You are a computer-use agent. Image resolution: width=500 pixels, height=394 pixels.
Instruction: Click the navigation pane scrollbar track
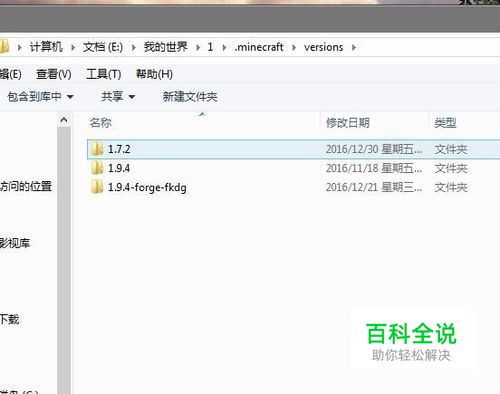tap(64, 260)
